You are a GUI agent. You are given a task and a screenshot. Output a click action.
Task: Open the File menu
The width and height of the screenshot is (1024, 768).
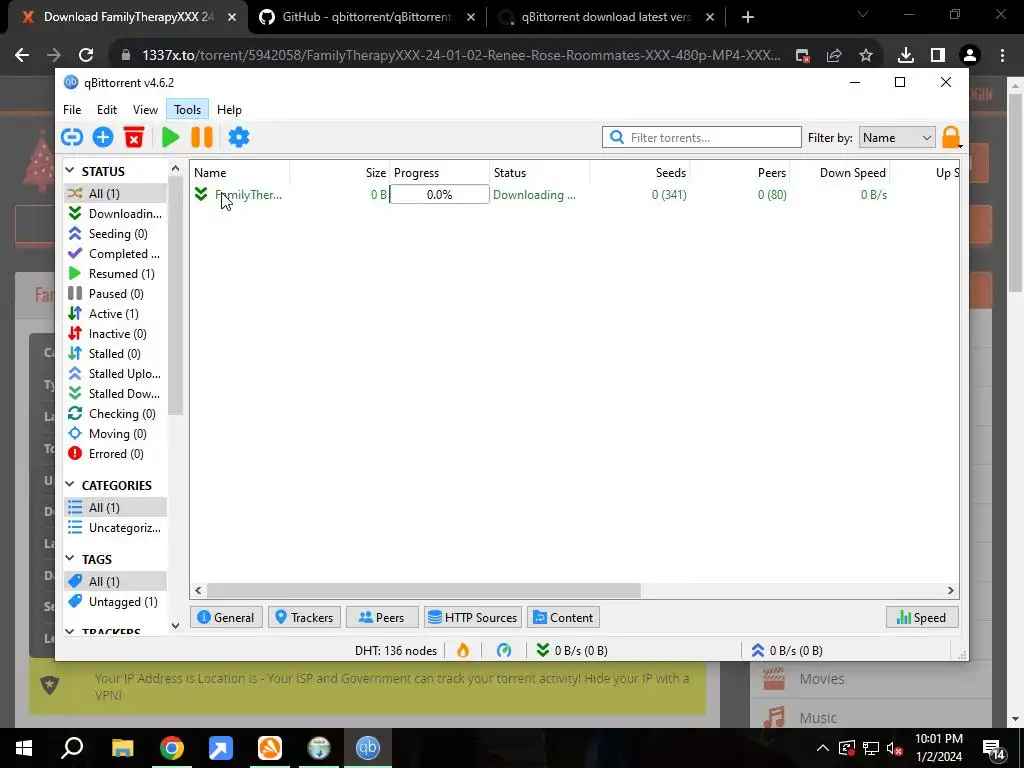(72, 110)
